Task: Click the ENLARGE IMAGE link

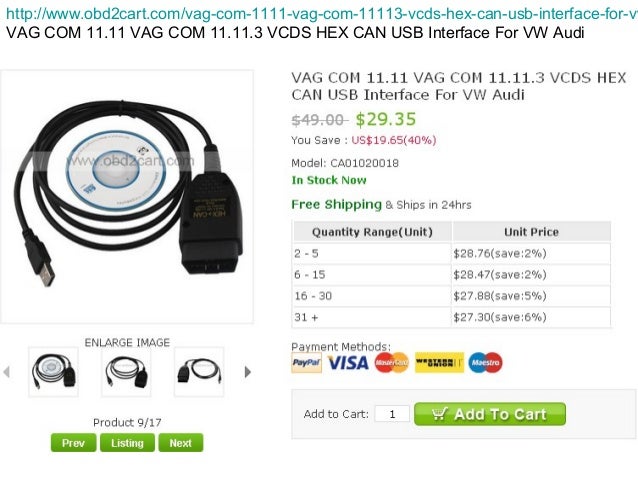Action: pos(127,343)
